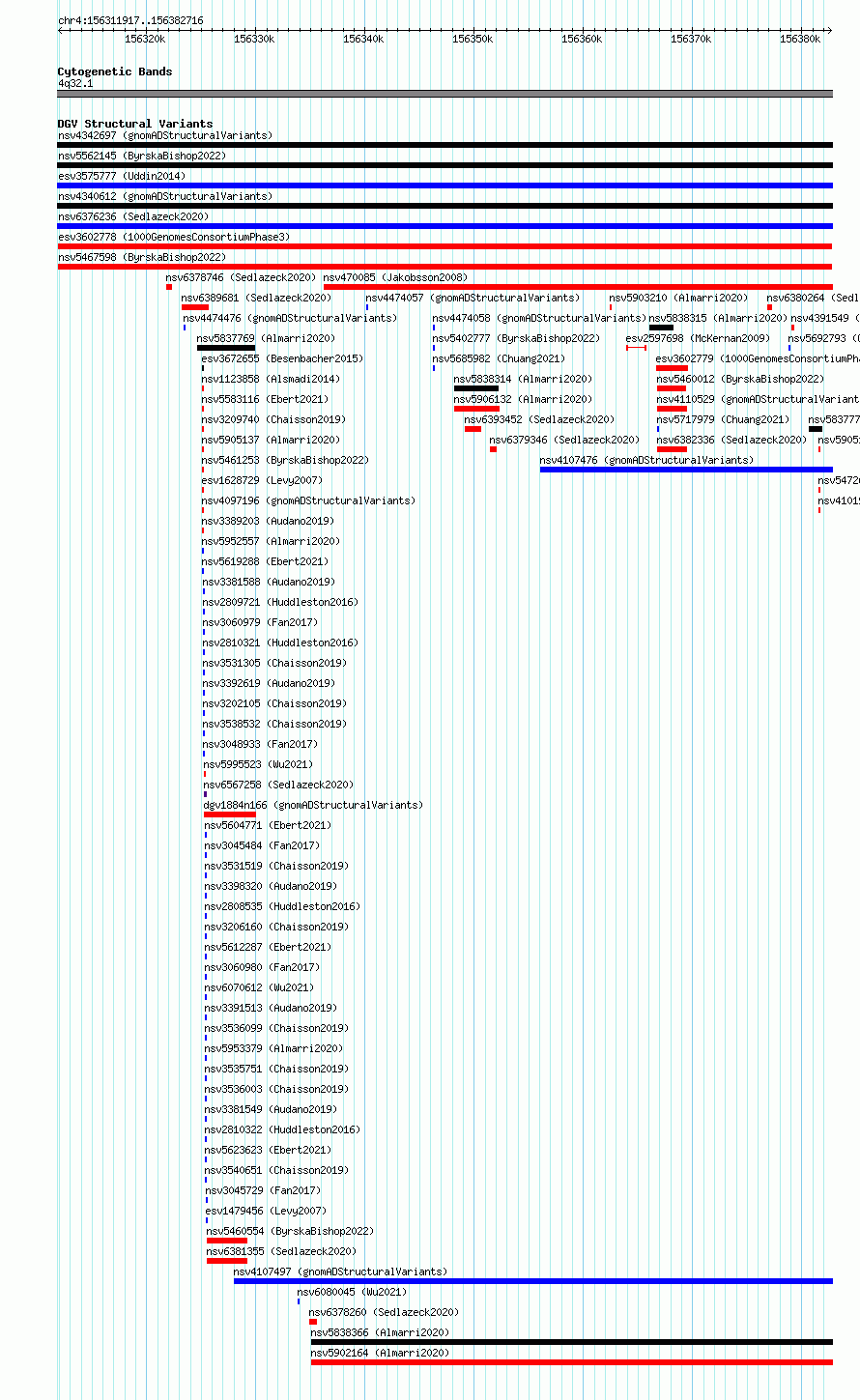Open variant nsv4342697 (gnomADStructuralVariants)
This screenshot has width=860, height=1400.
[165, 135]
